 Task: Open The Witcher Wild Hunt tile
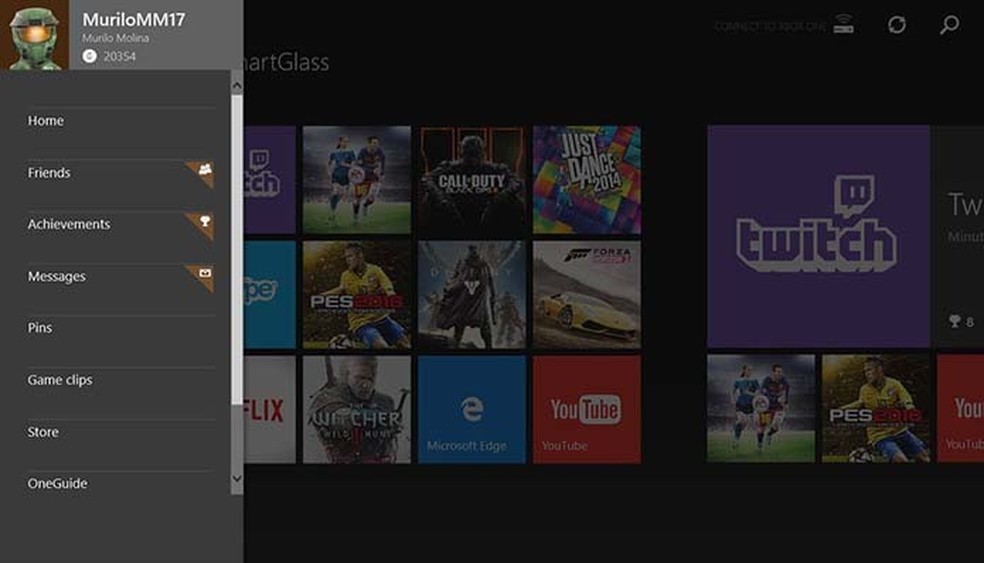[357, 410]
